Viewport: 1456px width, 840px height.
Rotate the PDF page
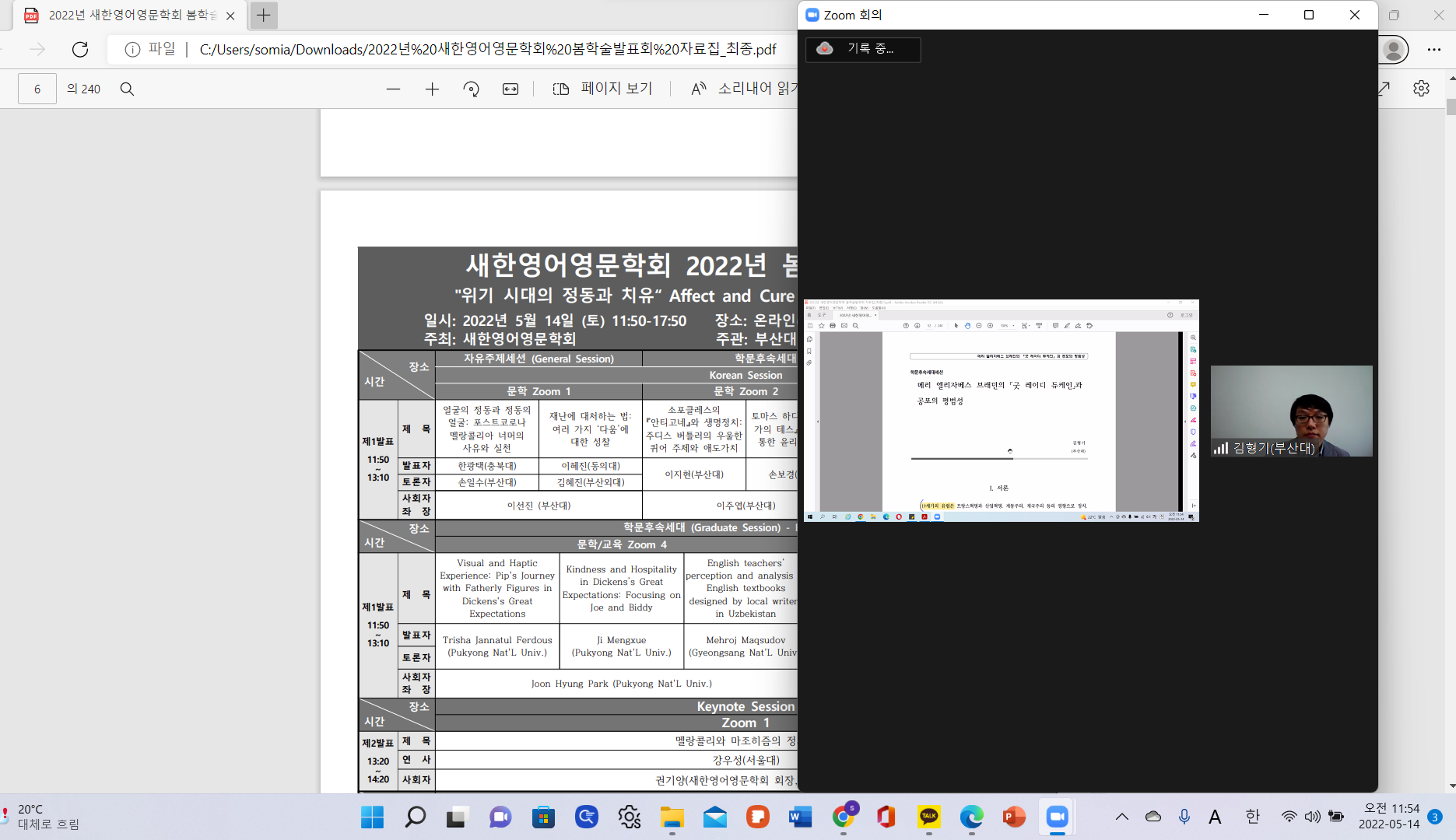click(471, 89)
